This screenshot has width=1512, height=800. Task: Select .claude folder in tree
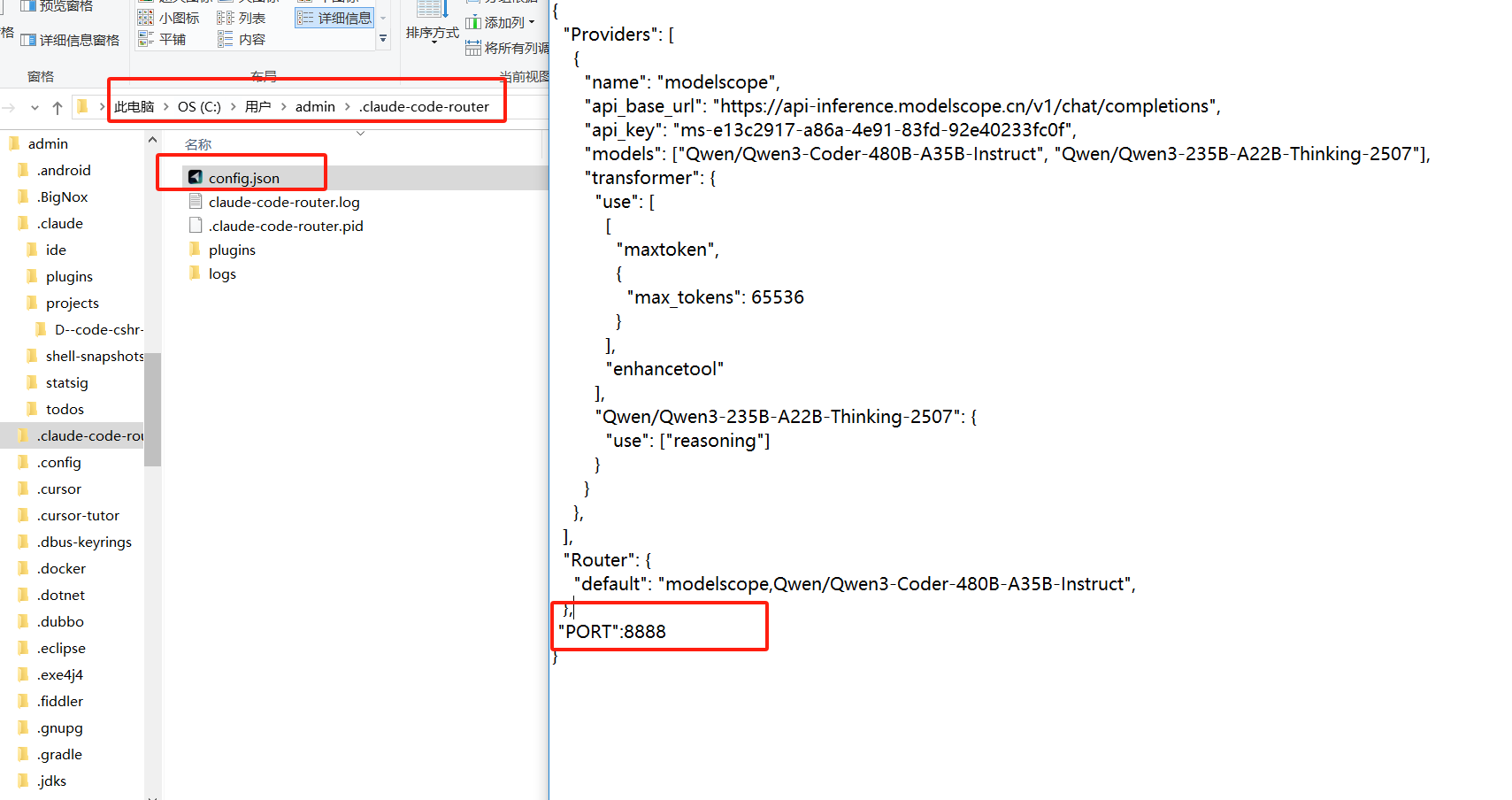59,223
